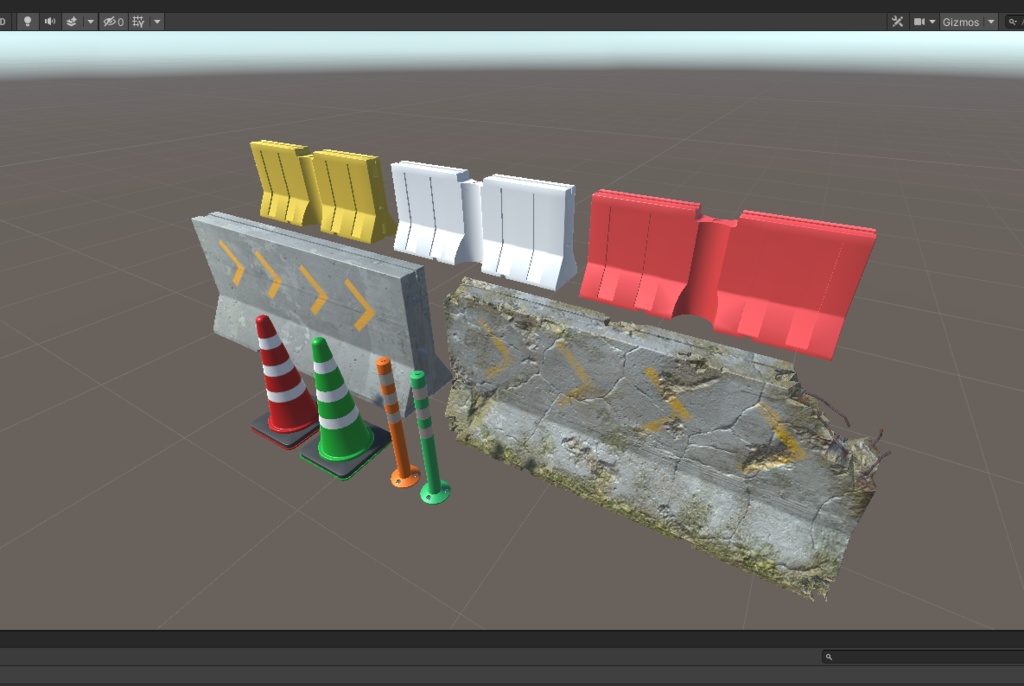Image resolution: width=1024 pixels, height=686 pixels.
Task: Click the green striped traffic cone
Action: [330, 410]
